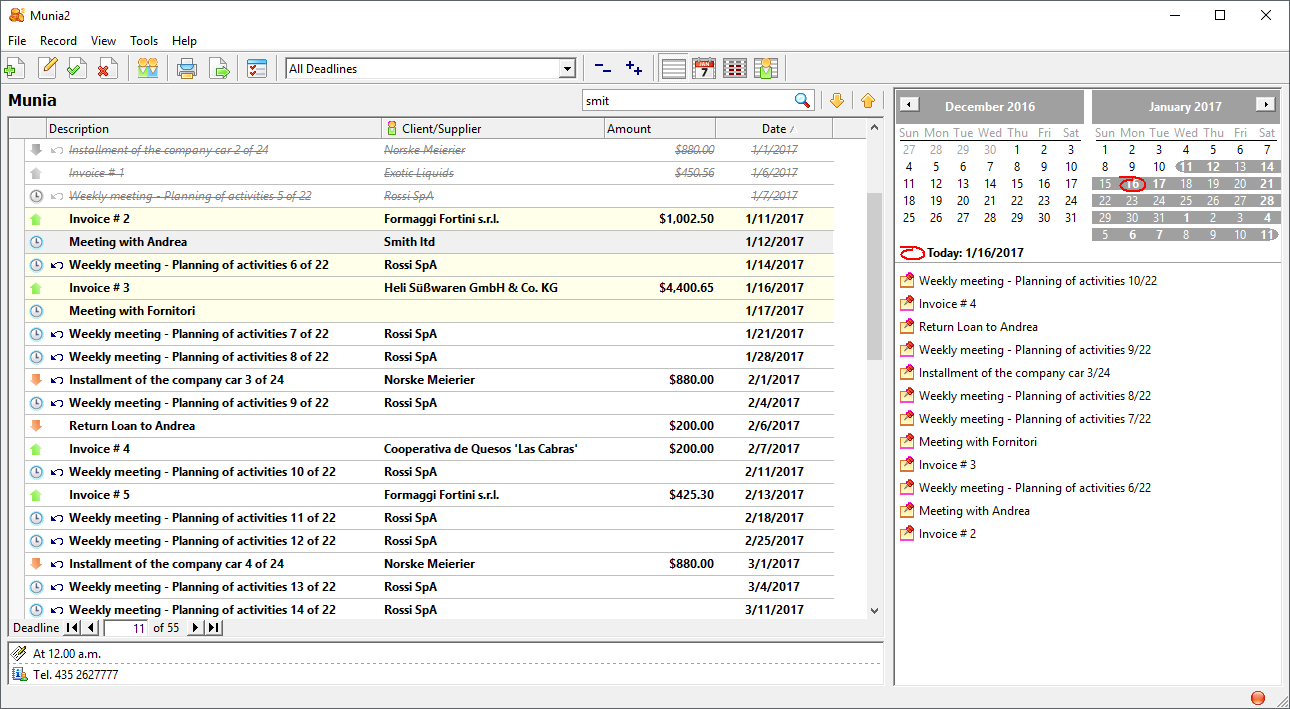
Task: Open 'Invoice # 4' item in right panel
Action: [947, 304]
